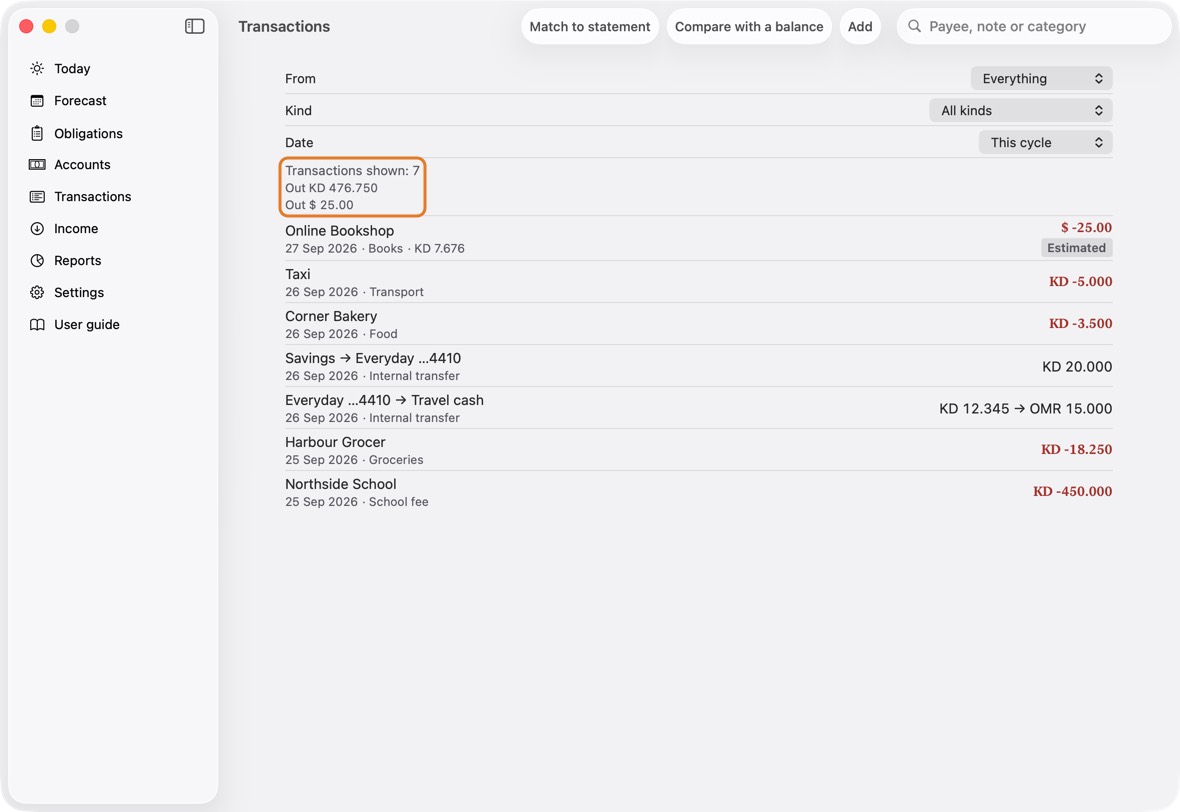Click the Transactions shown: 7 summary
The height and width of the screenshot is (812, 1180).
352,171
